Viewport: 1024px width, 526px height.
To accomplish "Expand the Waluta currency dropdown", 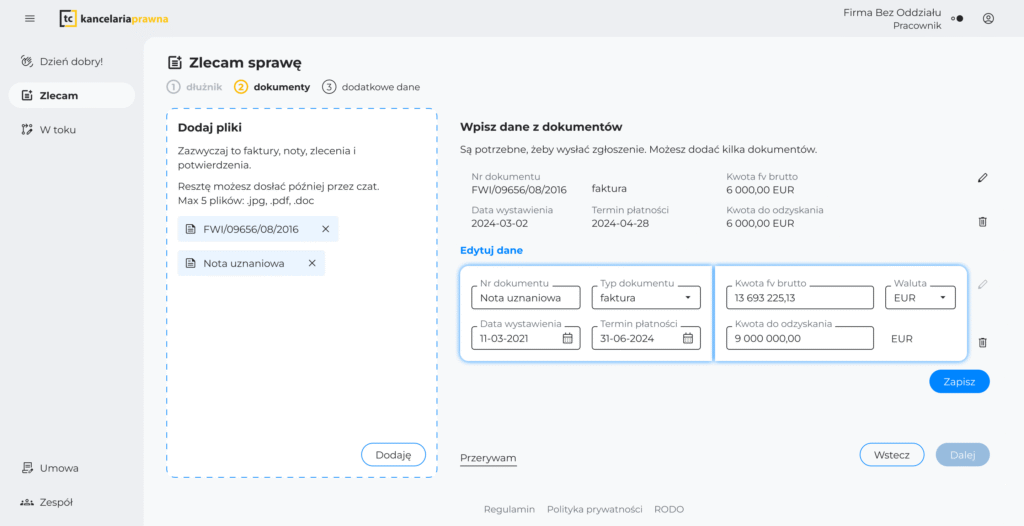I will tap(942, 298).
